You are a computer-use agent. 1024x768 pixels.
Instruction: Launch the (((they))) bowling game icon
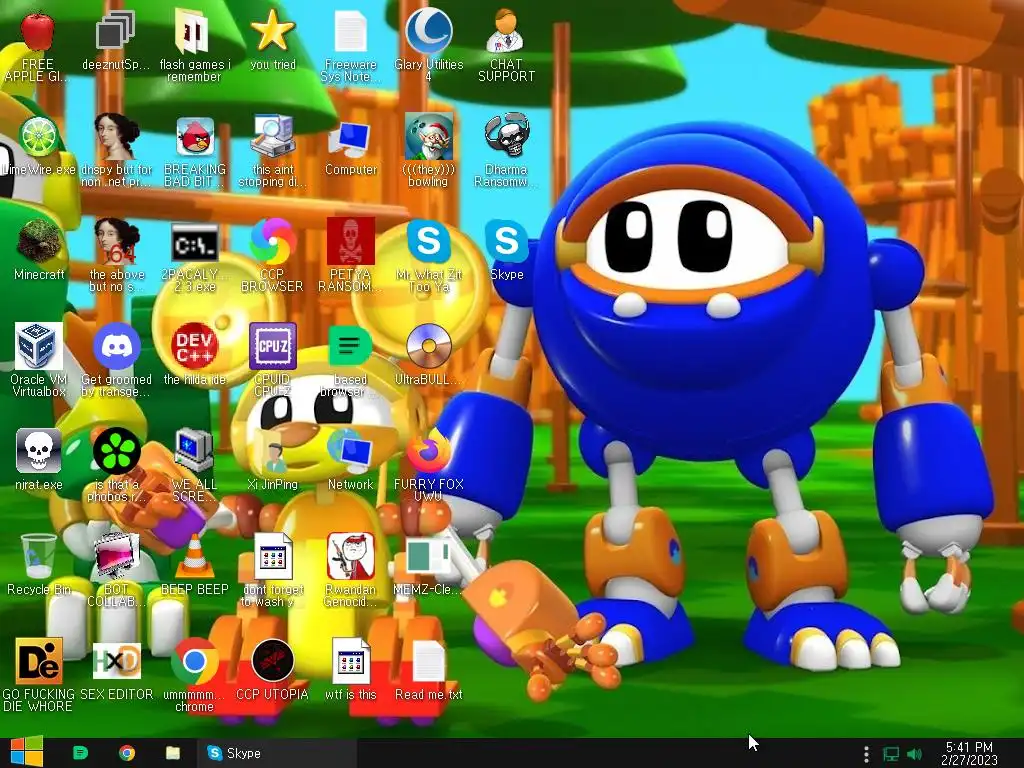pos(428,136)
